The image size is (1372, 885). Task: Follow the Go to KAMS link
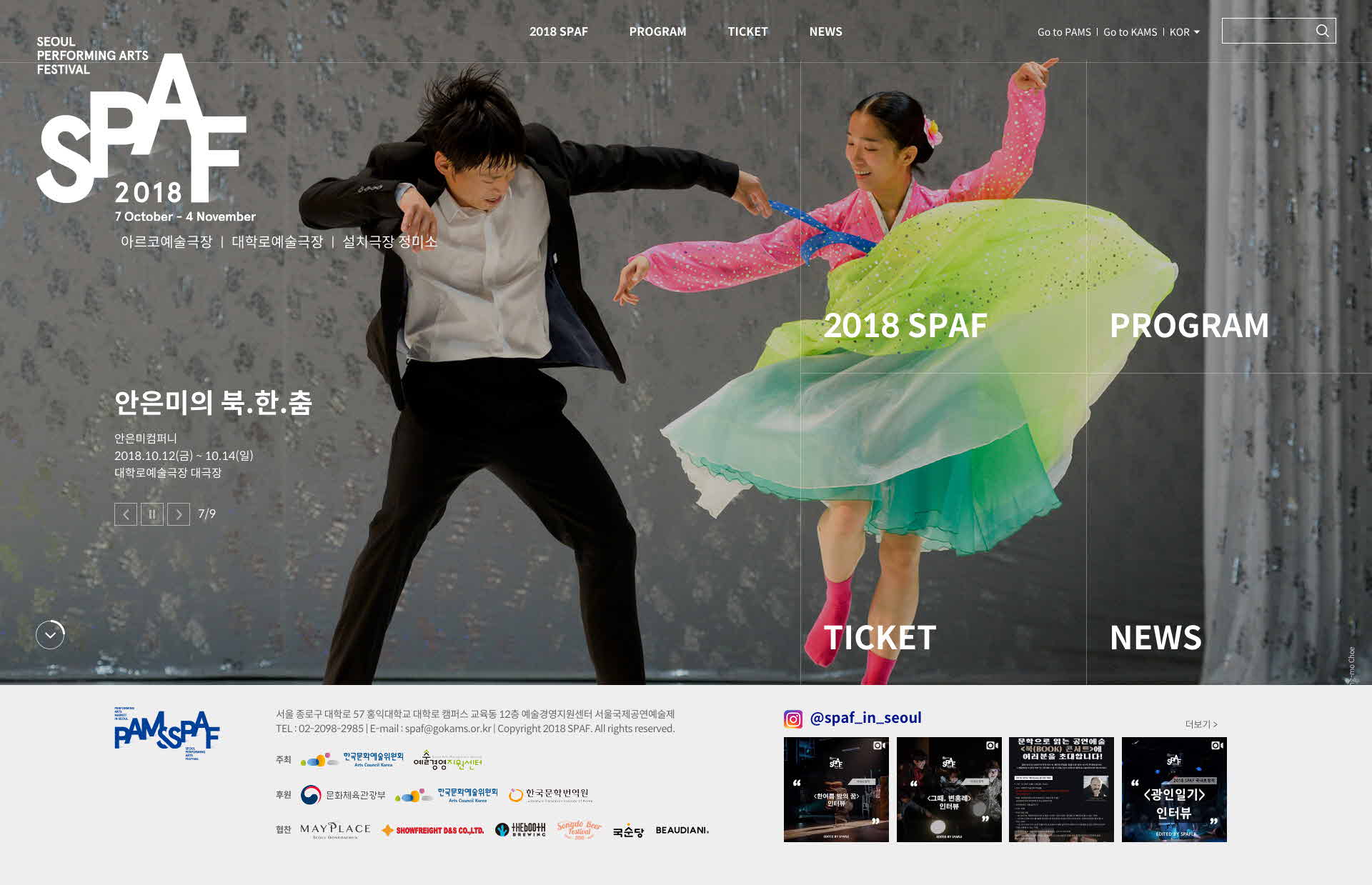click(x=1130, y=32)
